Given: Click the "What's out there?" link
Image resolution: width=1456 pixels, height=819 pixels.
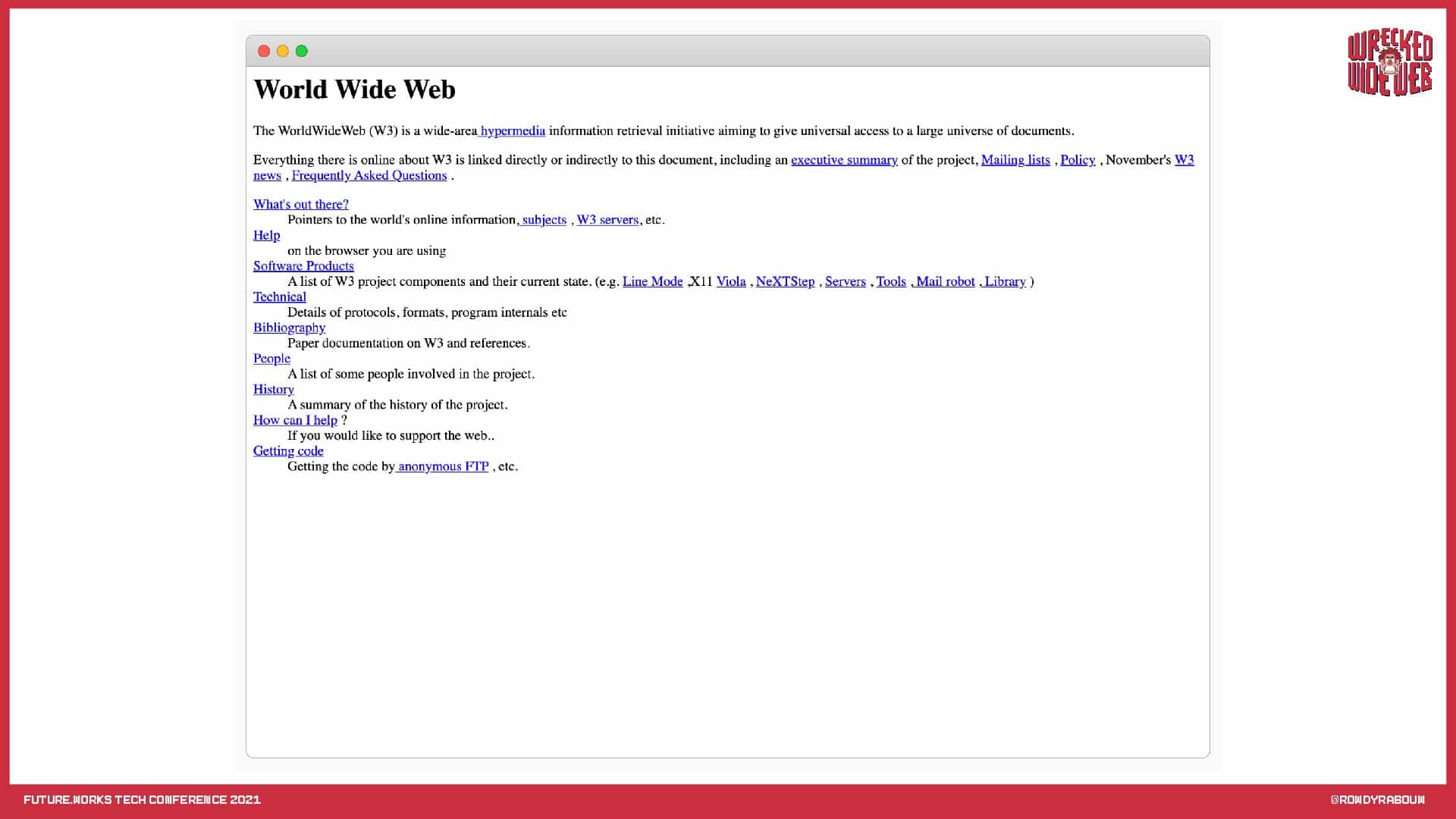Looking at the screenshot, I should (301, 204).
